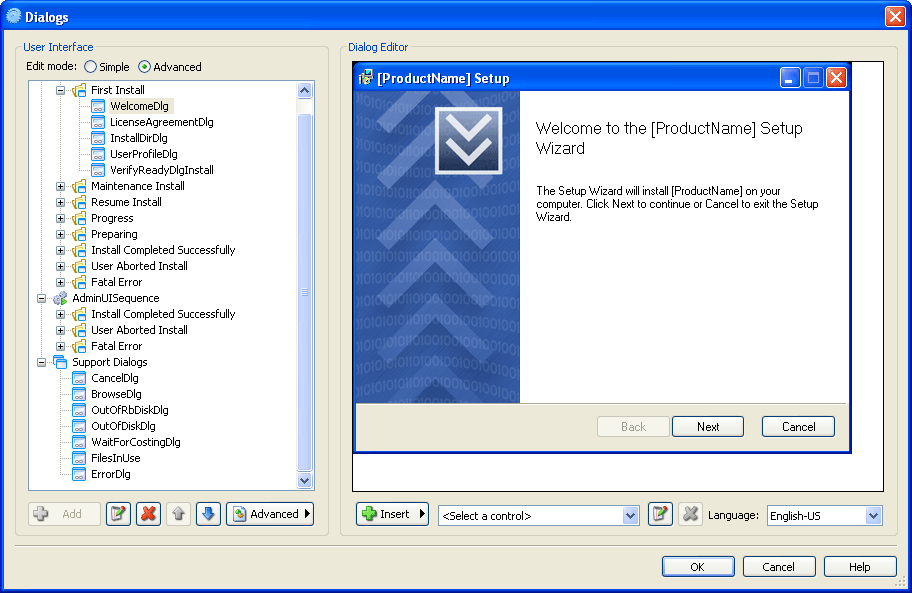Select the Install Completed Successfully under AdminUISequence
The height and width of the screenshot is (593, 912).
(163, 314)
